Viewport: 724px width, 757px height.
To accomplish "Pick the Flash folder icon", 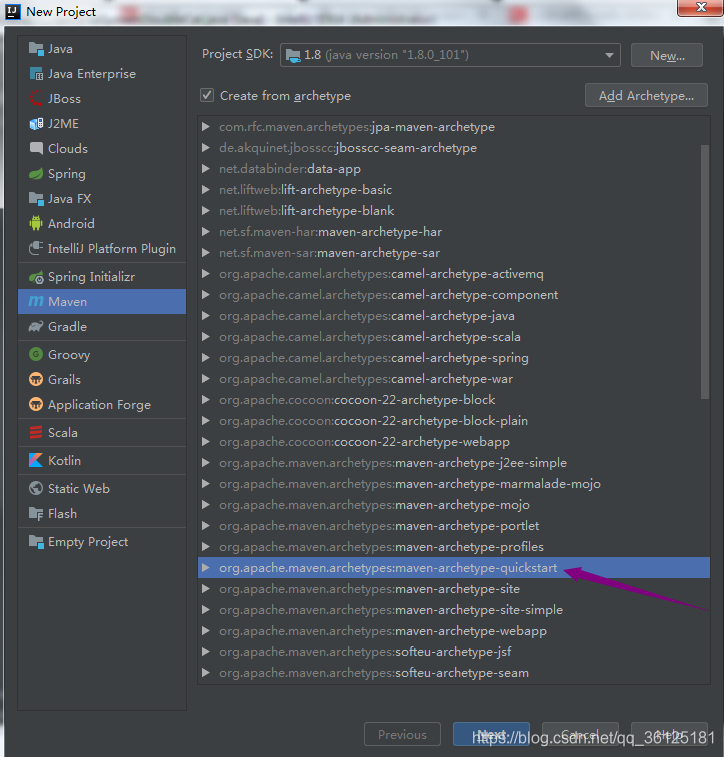I will coord(36,514).
